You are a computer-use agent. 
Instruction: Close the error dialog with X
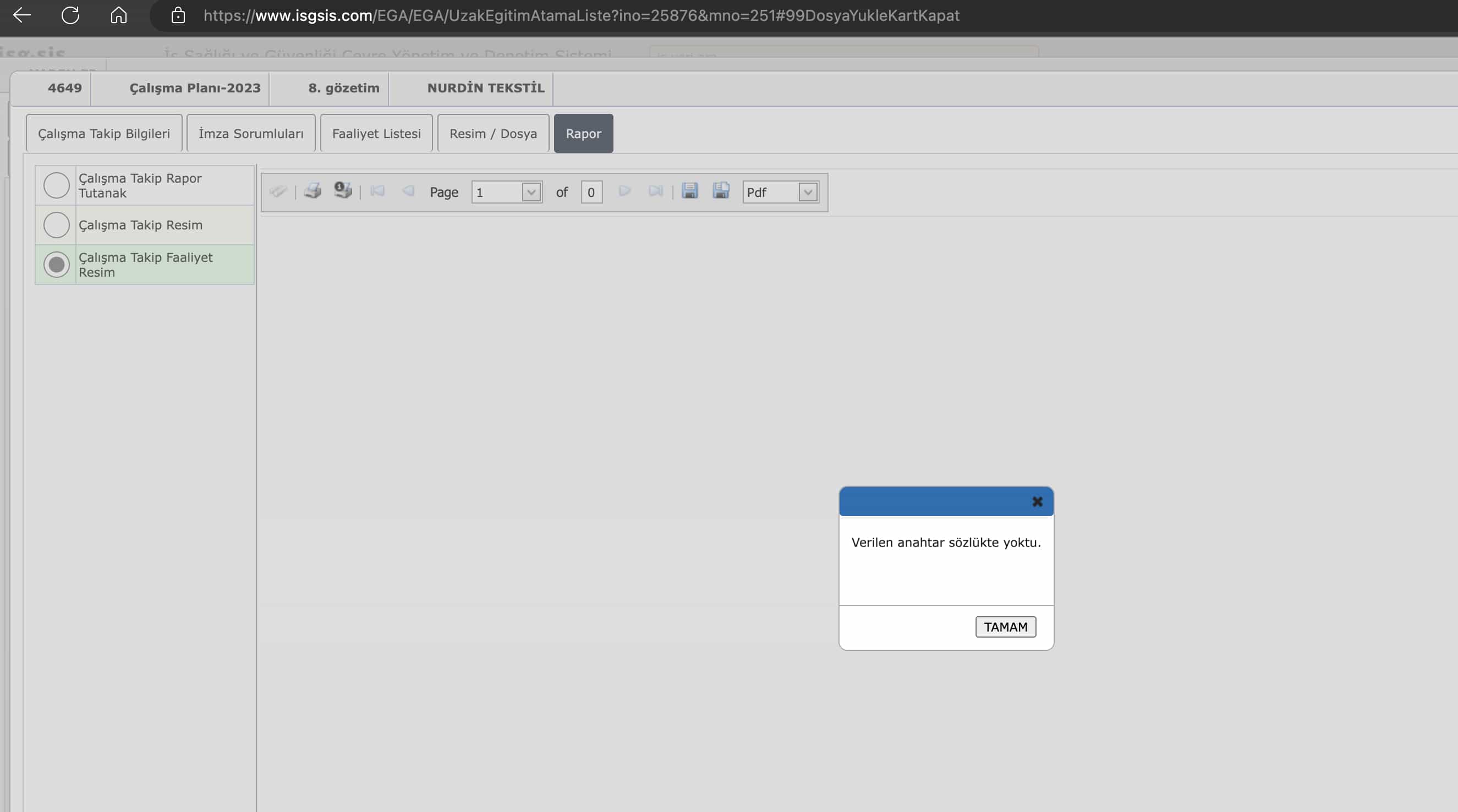coord(1037,502)
